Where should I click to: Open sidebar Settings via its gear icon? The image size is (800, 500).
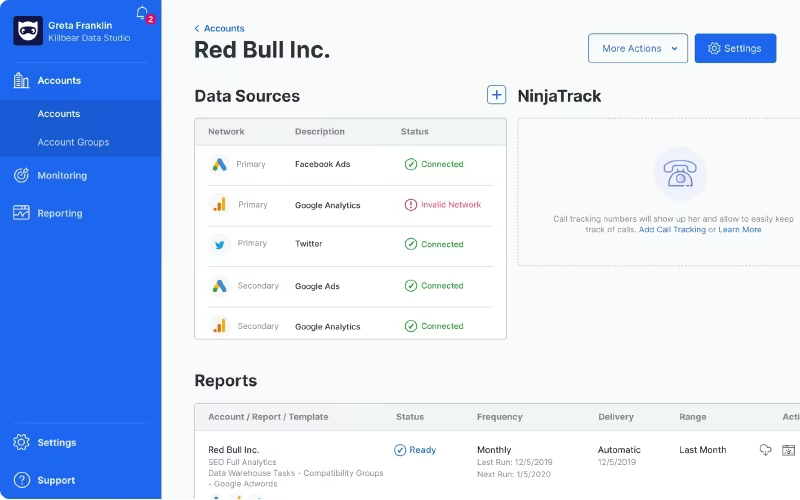pyautogui.click(x=21, y=442)
